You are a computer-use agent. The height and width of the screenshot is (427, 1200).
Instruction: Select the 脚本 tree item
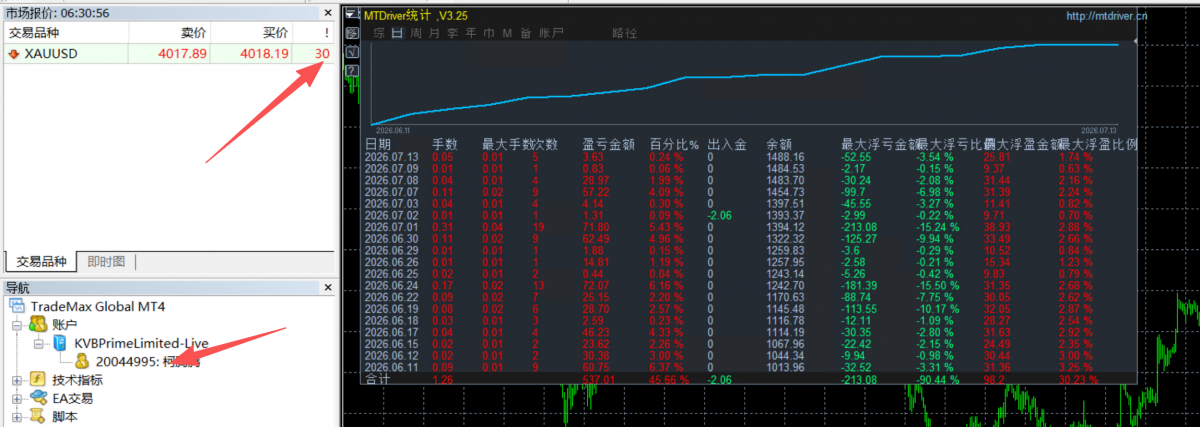65,416
